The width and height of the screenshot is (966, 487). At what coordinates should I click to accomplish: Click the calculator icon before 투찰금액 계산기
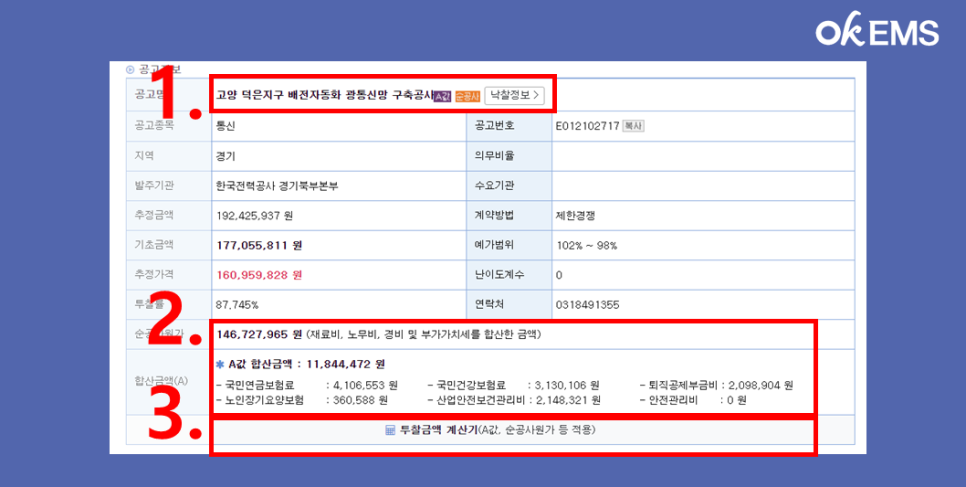pyautogui.click(x=390, y=430)
